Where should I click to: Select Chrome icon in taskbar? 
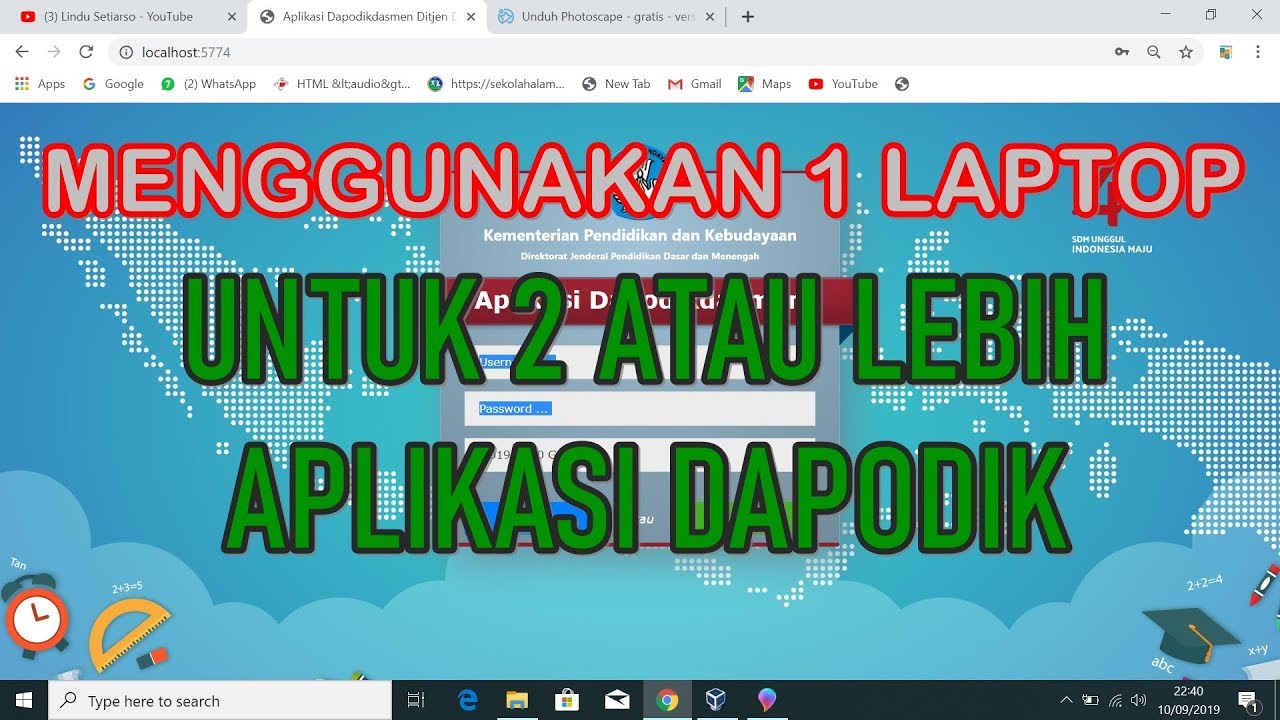pyautogui.click(x=667, y=700)
